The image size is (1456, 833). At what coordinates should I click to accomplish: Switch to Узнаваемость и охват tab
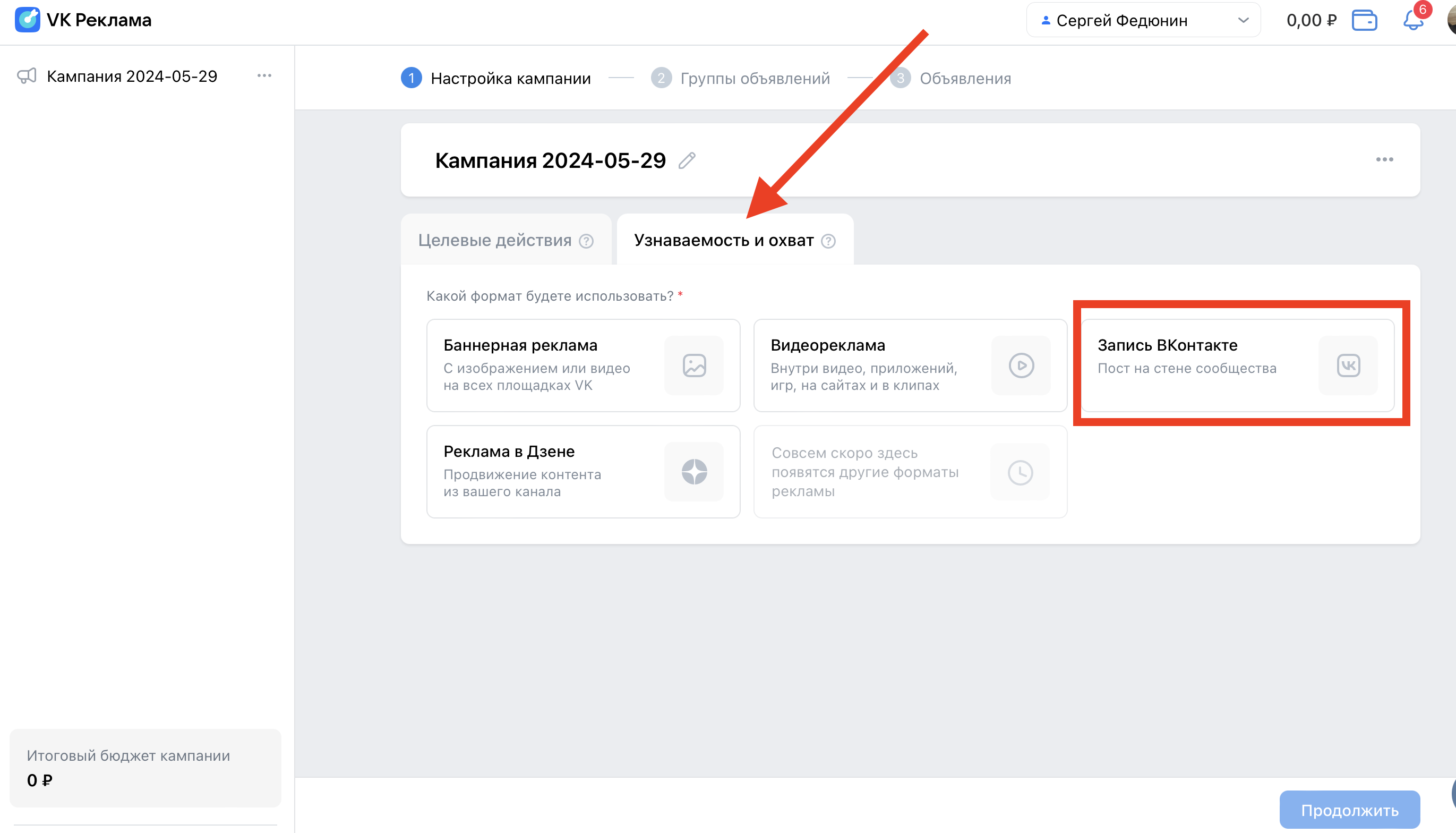pos(735,240)
